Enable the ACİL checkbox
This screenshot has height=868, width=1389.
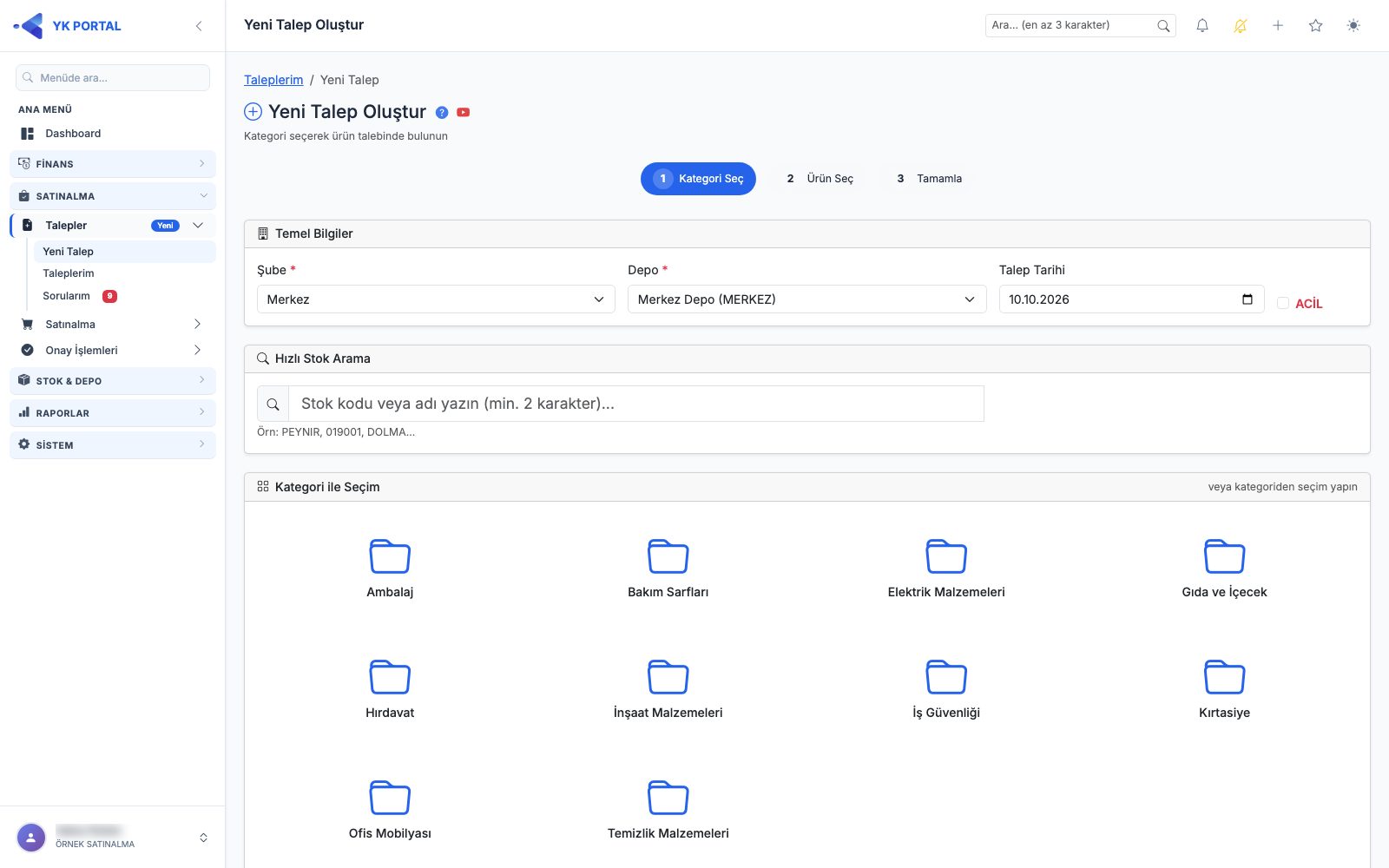[1283, 303]
